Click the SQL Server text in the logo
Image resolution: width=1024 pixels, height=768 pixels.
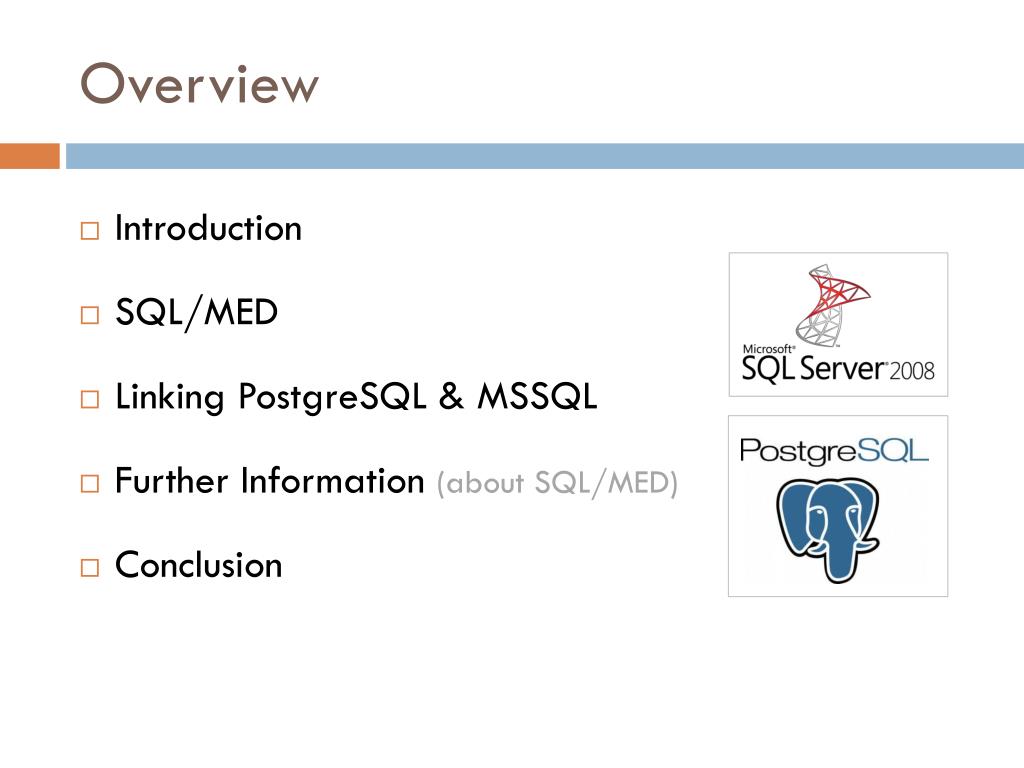coord(812,369)
